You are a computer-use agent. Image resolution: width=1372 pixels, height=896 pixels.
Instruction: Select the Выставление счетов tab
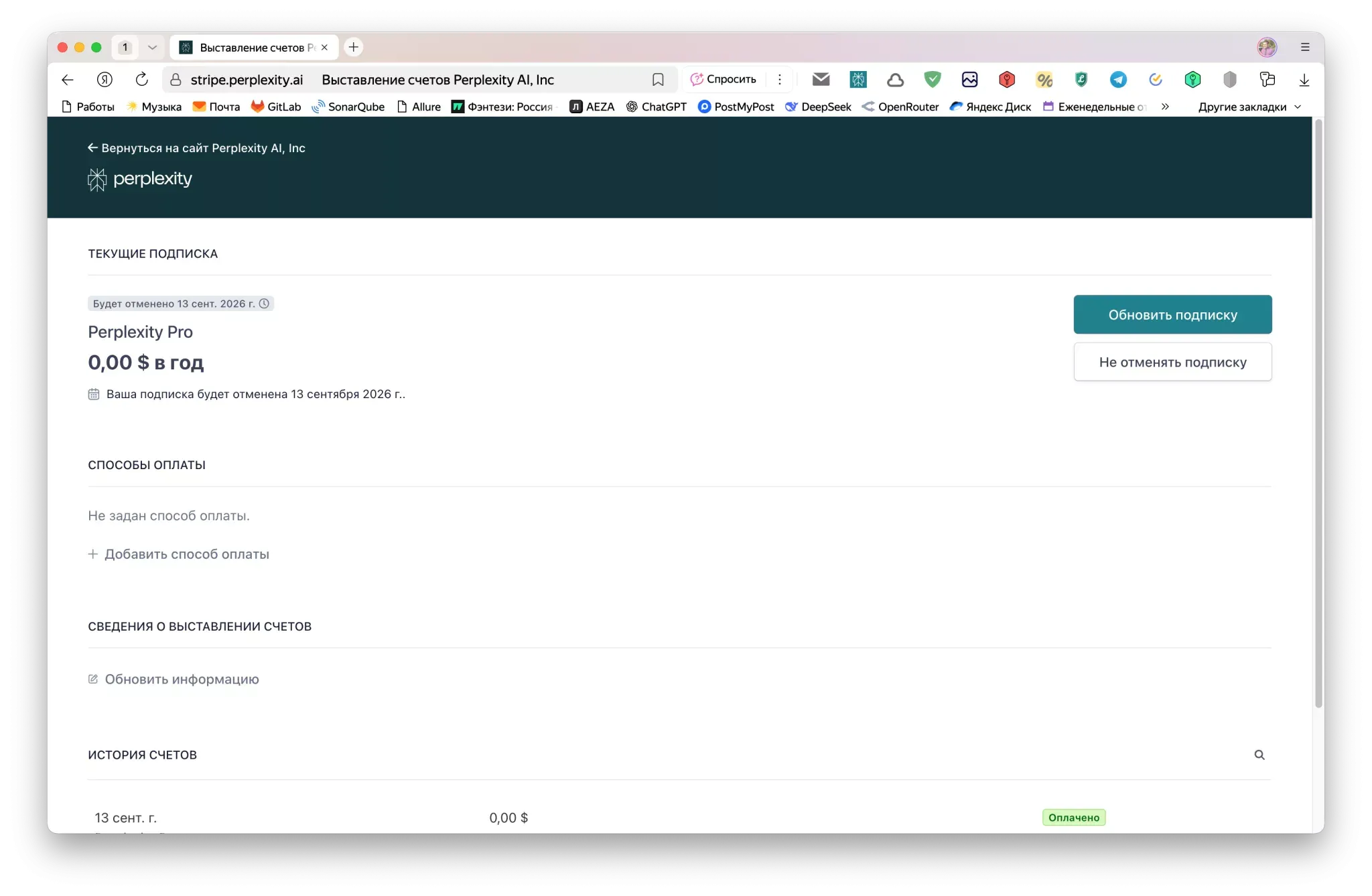pyautogui.click(x=253, y=47)
